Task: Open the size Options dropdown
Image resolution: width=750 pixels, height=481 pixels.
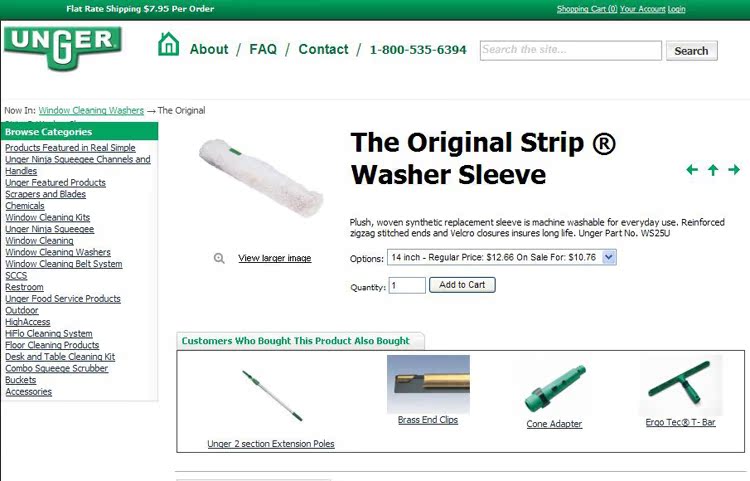Action: click(x=502, y=257)
